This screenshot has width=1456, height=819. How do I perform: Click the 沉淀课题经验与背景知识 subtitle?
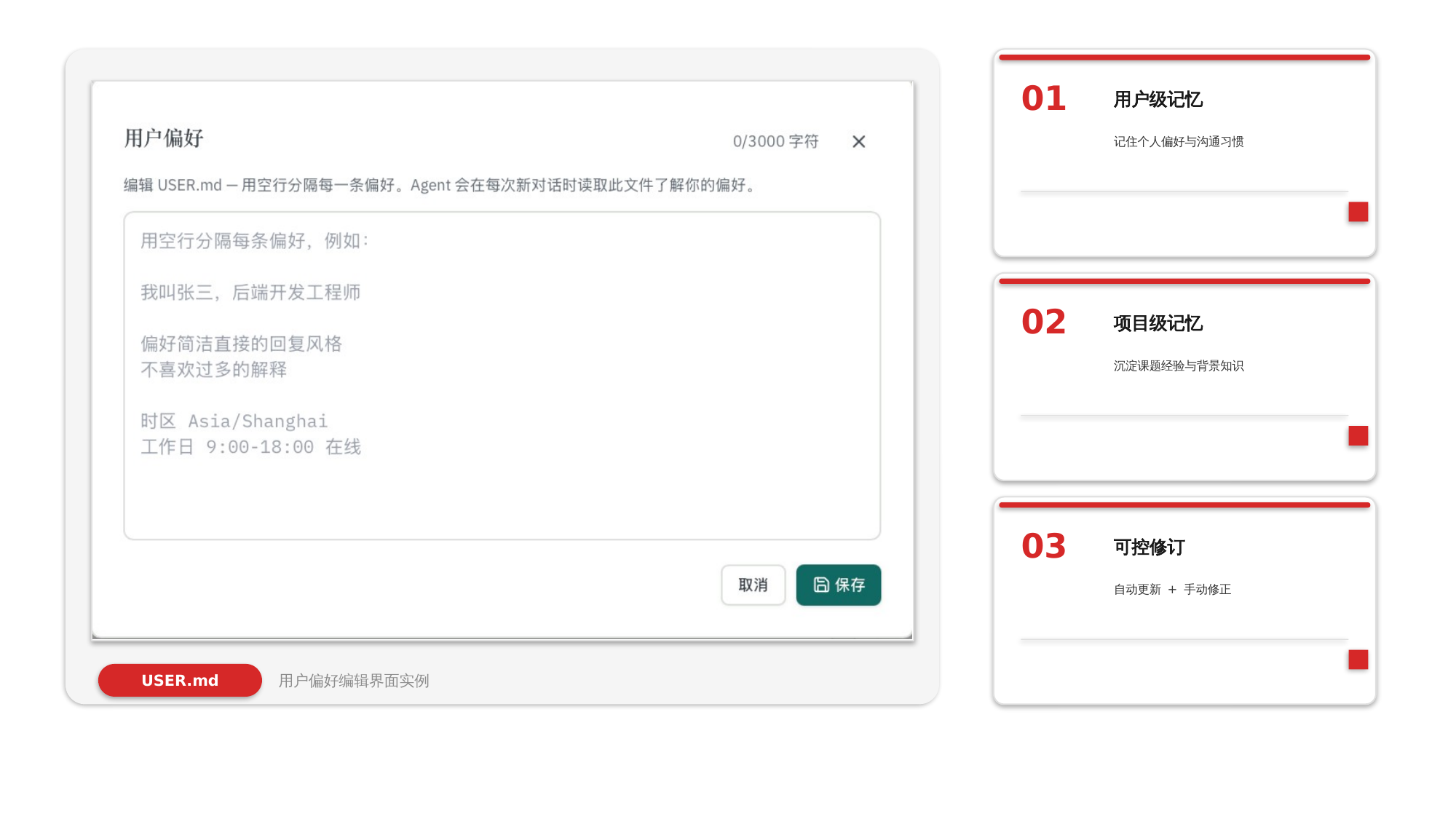pos(1179,365)
